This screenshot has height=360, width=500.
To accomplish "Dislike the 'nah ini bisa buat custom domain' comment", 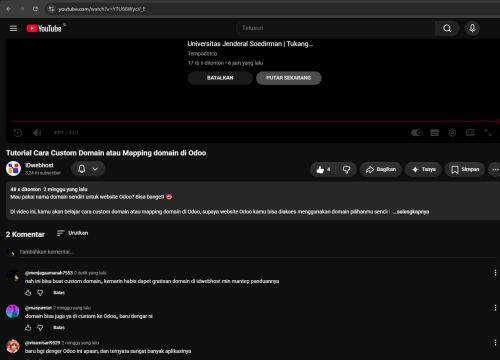I will click(x=40, y=293).
